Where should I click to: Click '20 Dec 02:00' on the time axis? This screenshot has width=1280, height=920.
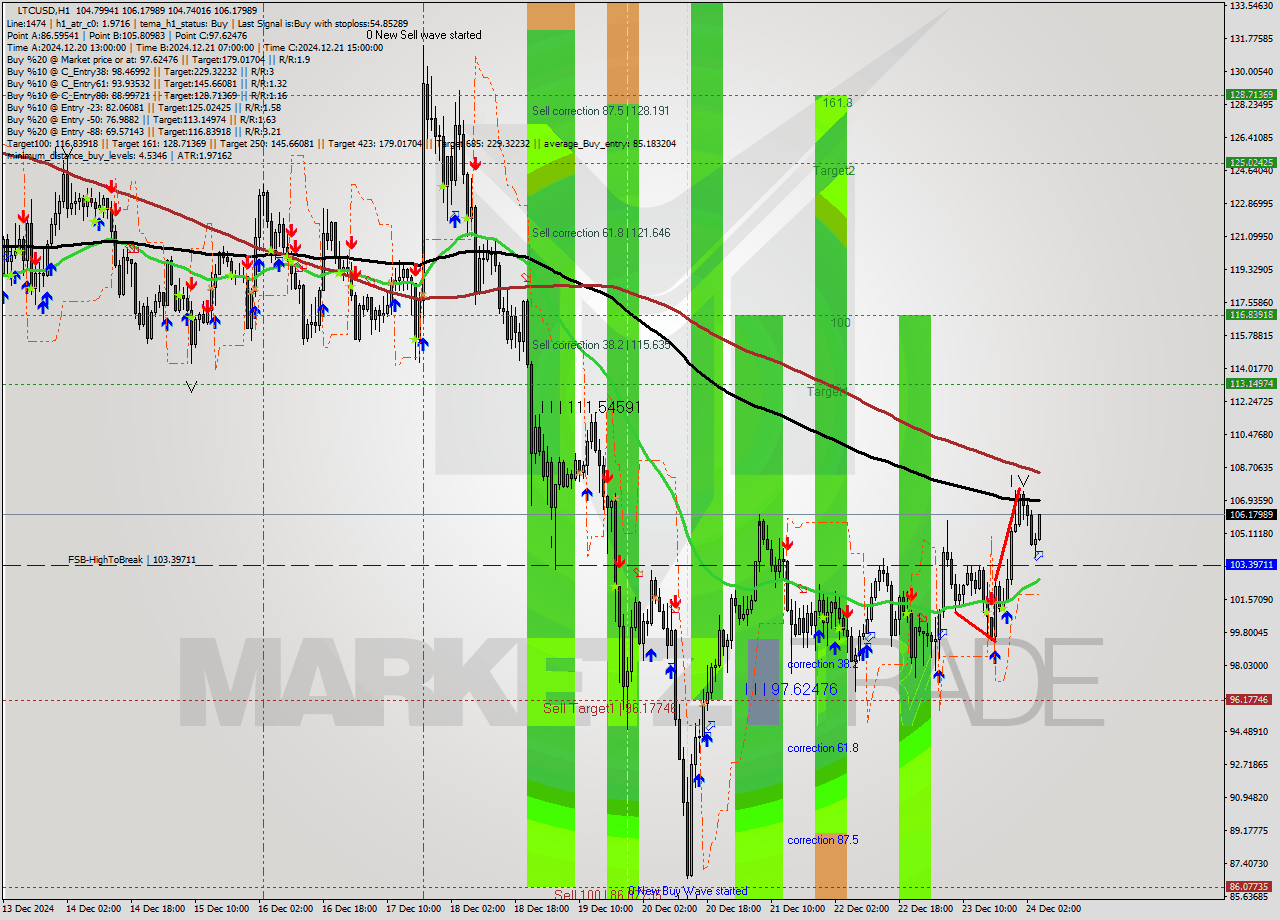click(x=669, y=908)
